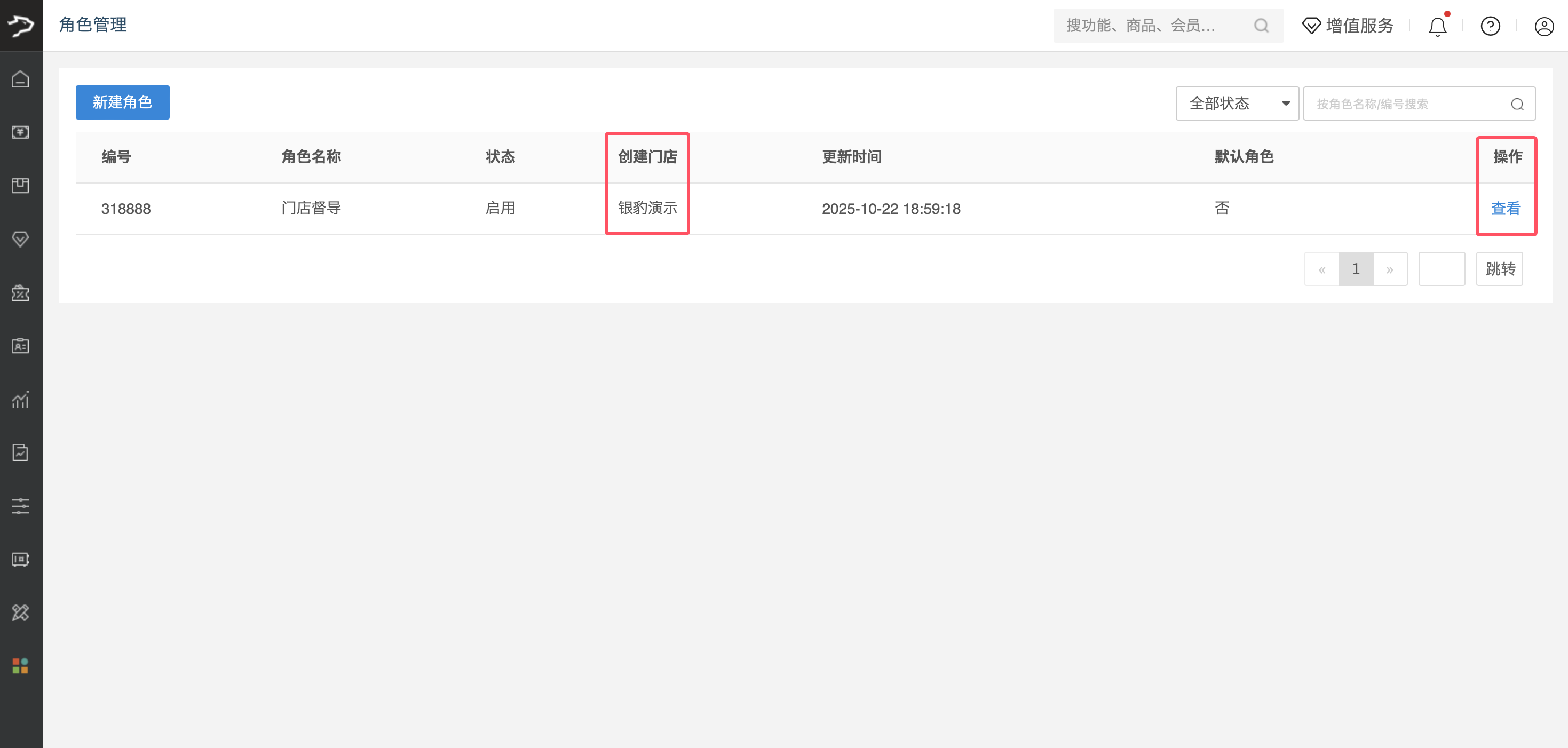The image size is (1568, 748).
Task: Click the help question mark icon
Action: coord(1490,26)
